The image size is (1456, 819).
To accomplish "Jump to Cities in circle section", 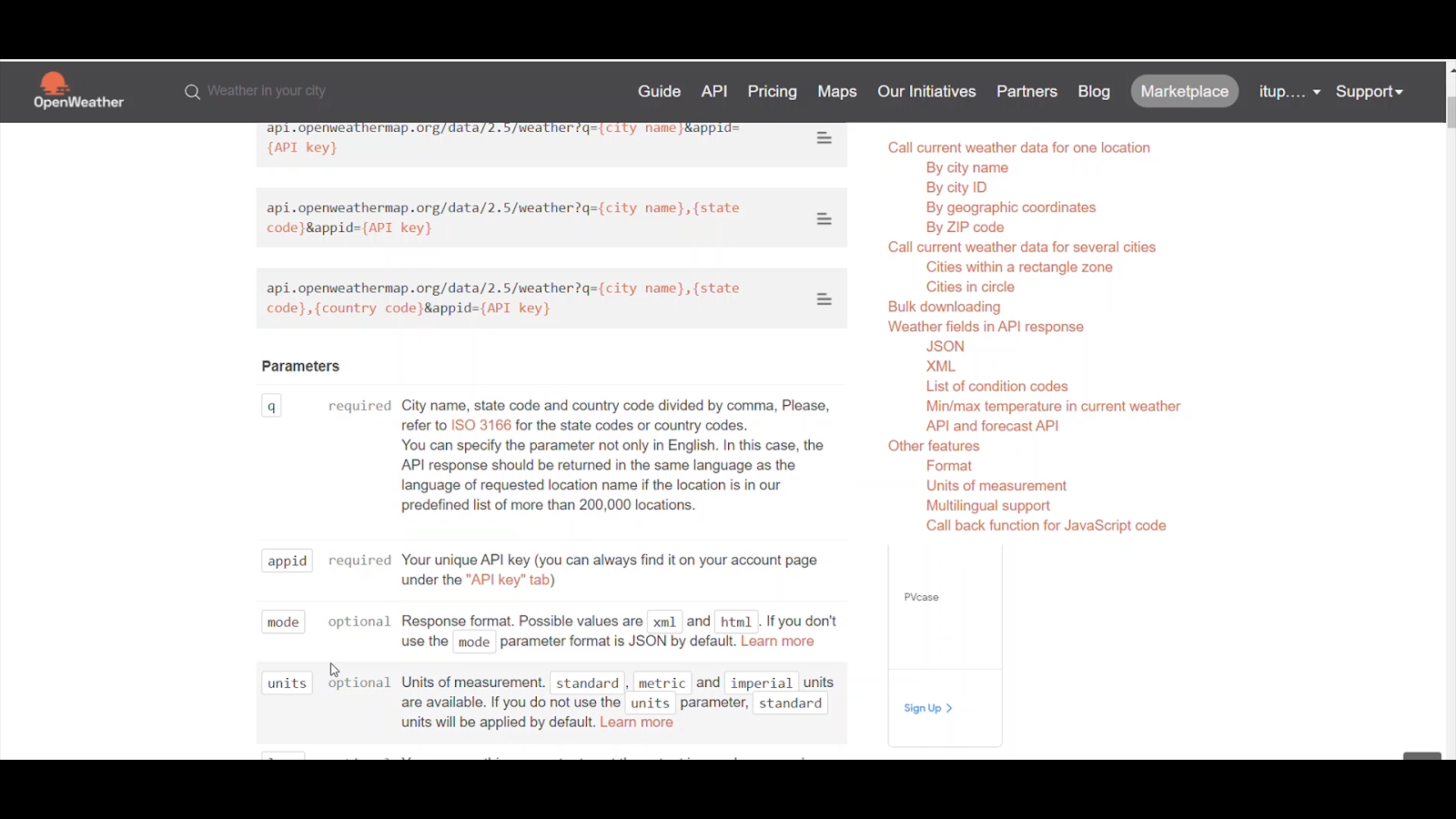I will [x=970, y=288].
